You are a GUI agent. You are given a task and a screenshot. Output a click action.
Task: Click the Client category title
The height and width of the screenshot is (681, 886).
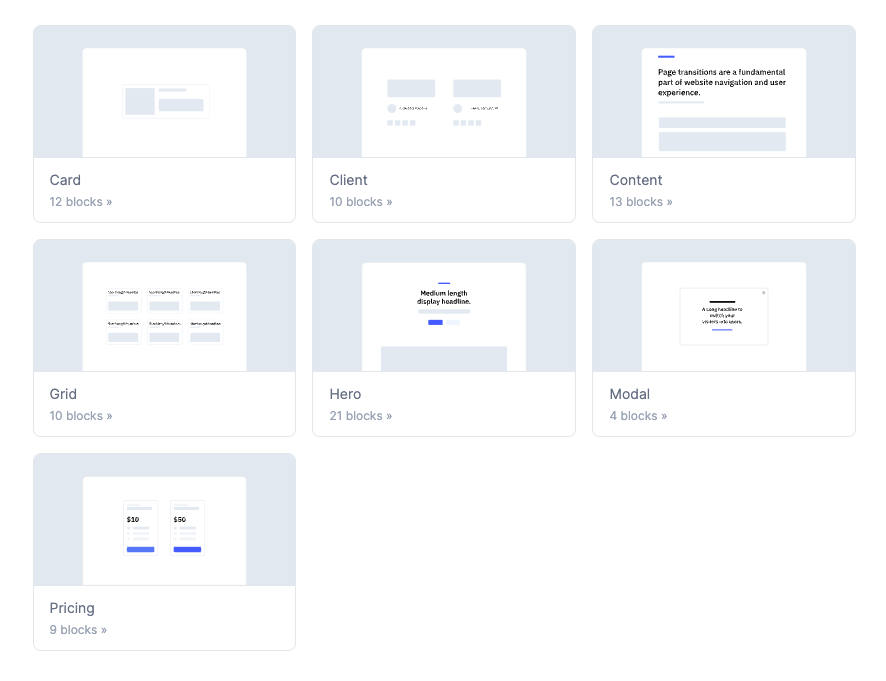point(348,180)
